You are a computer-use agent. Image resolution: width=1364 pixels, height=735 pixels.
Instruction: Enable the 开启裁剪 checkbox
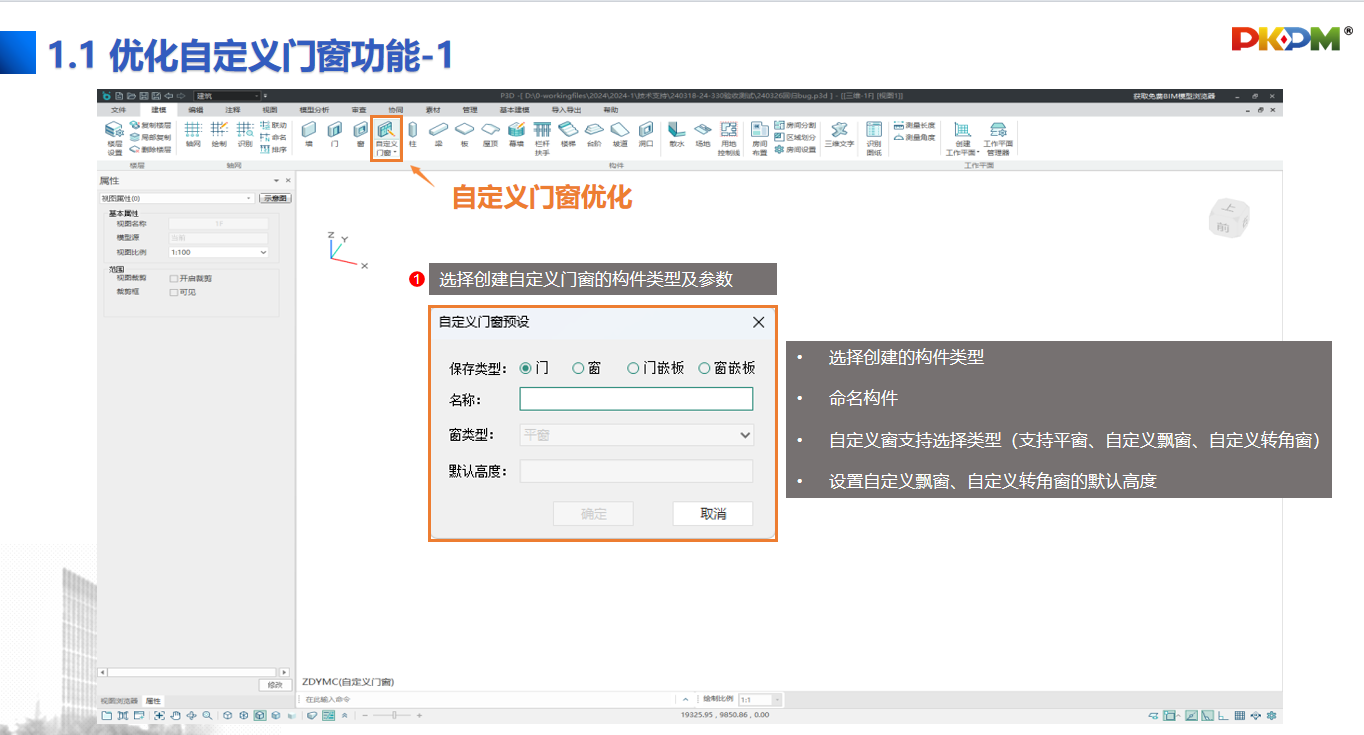pyautogui.click(x=174, y=278)
